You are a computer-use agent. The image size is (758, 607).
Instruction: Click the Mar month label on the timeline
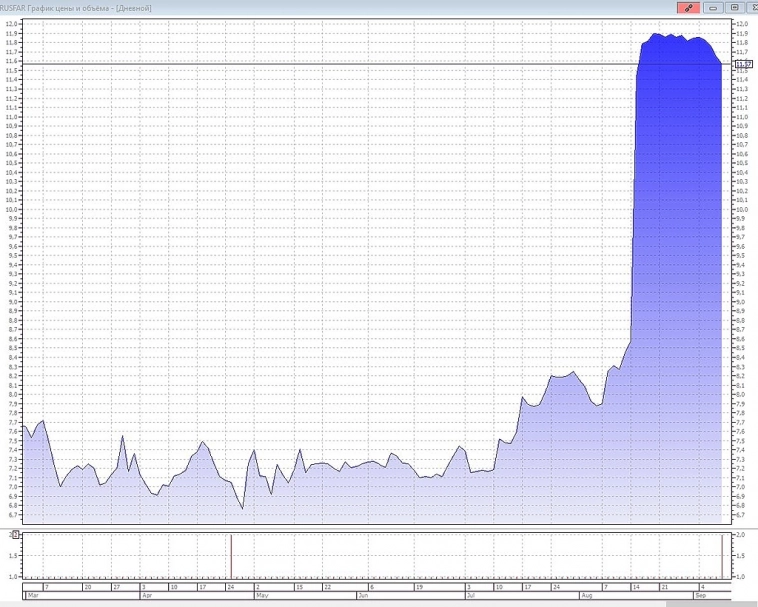tap(33, 596)
